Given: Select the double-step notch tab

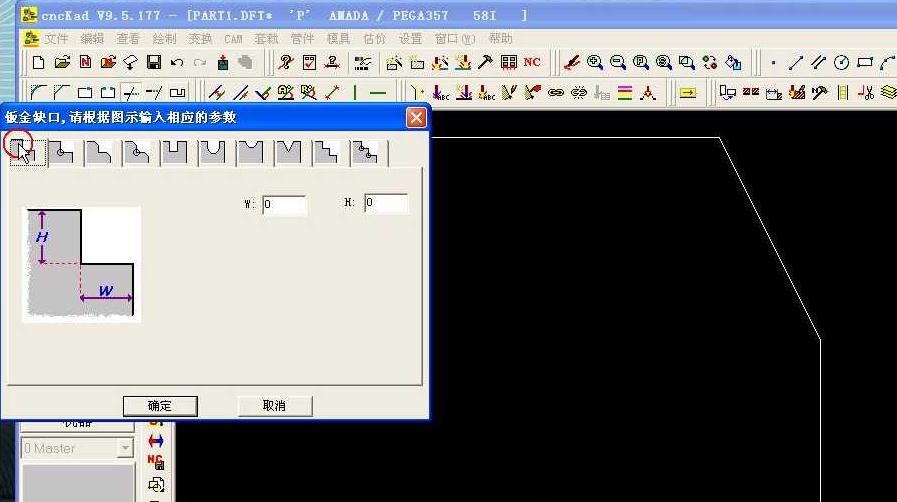Looking at the screenshot, I should (327, 153).
